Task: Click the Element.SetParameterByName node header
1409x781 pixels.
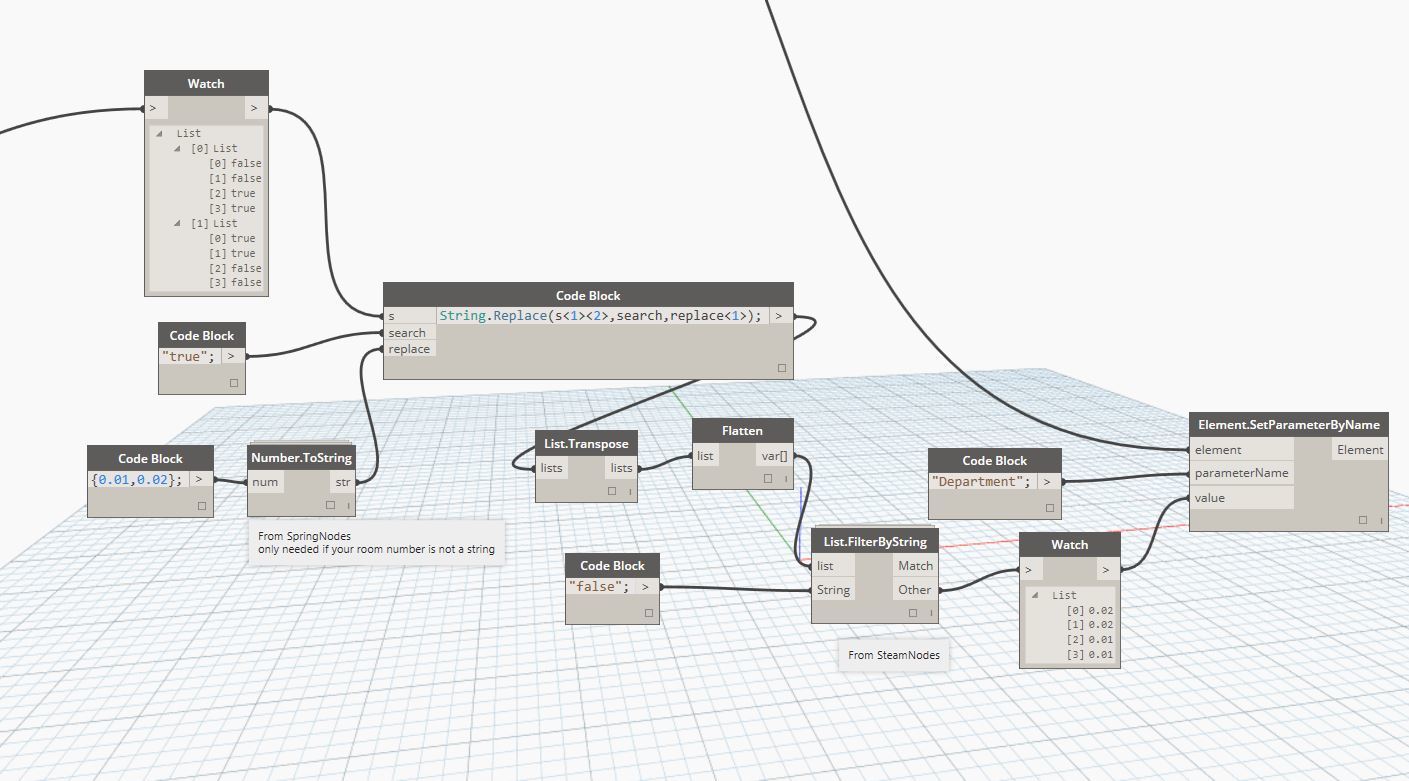Action: [1289, 425]
